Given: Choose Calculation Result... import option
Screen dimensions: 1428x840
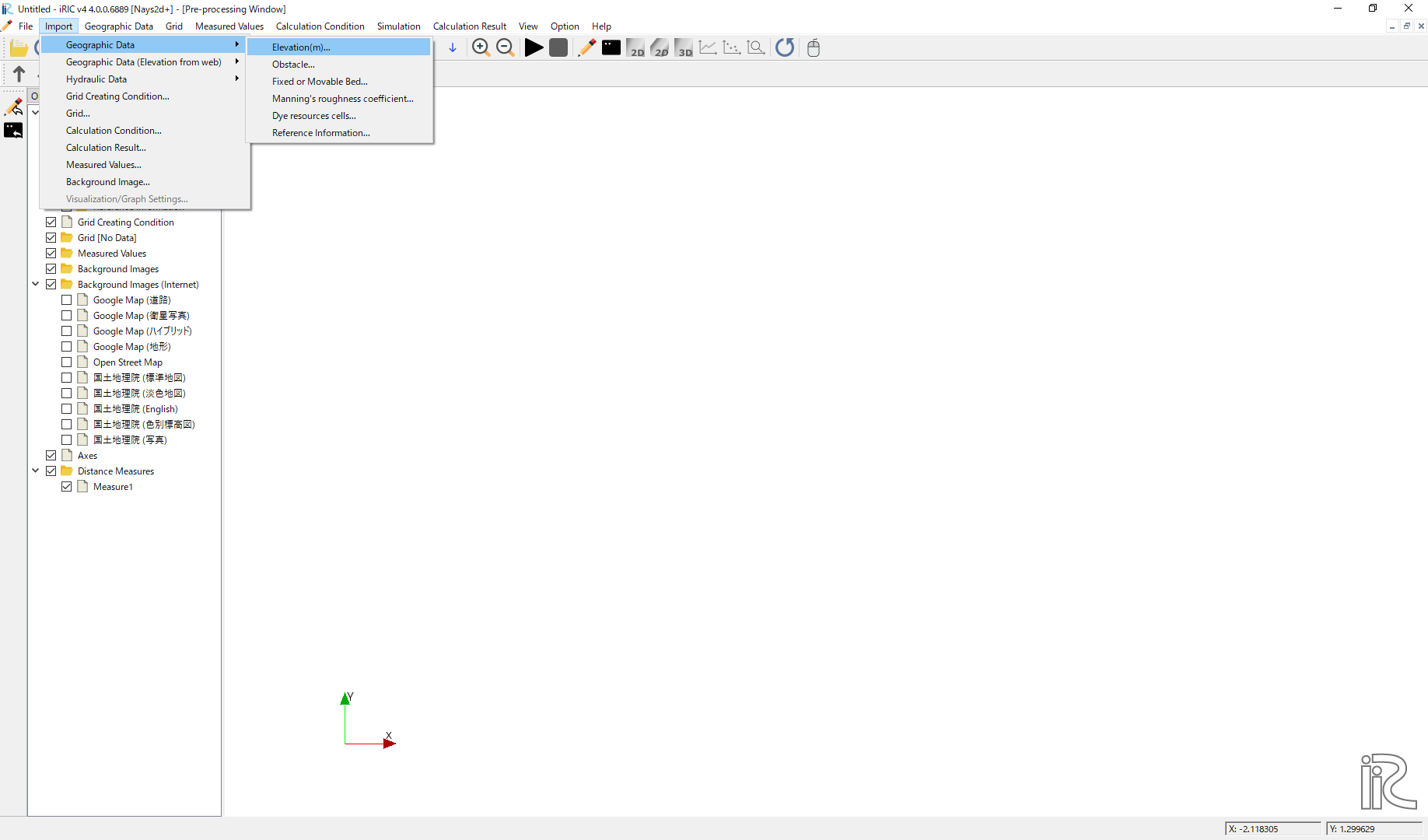Looking at the screenshot, I should 145,148.
